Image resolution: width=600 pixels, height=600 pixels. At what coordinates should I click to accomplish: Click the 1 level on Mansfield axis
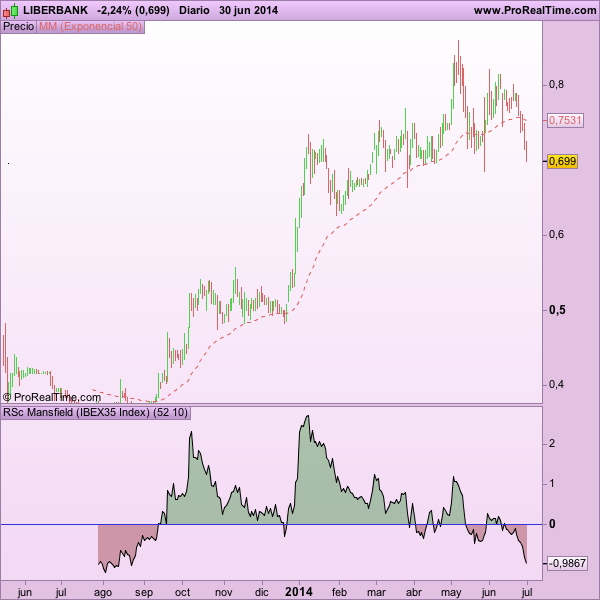(552, 484)
